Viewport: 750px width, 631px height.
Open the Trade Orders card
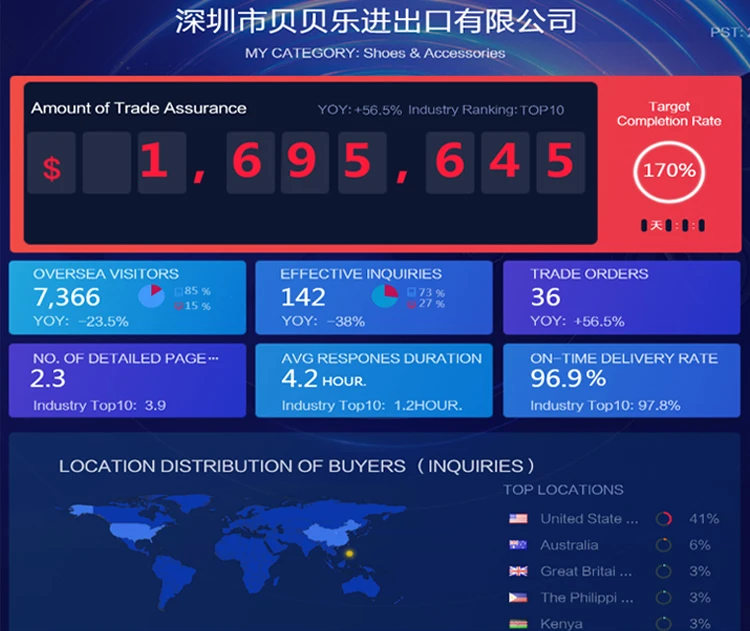coord(621,297)
